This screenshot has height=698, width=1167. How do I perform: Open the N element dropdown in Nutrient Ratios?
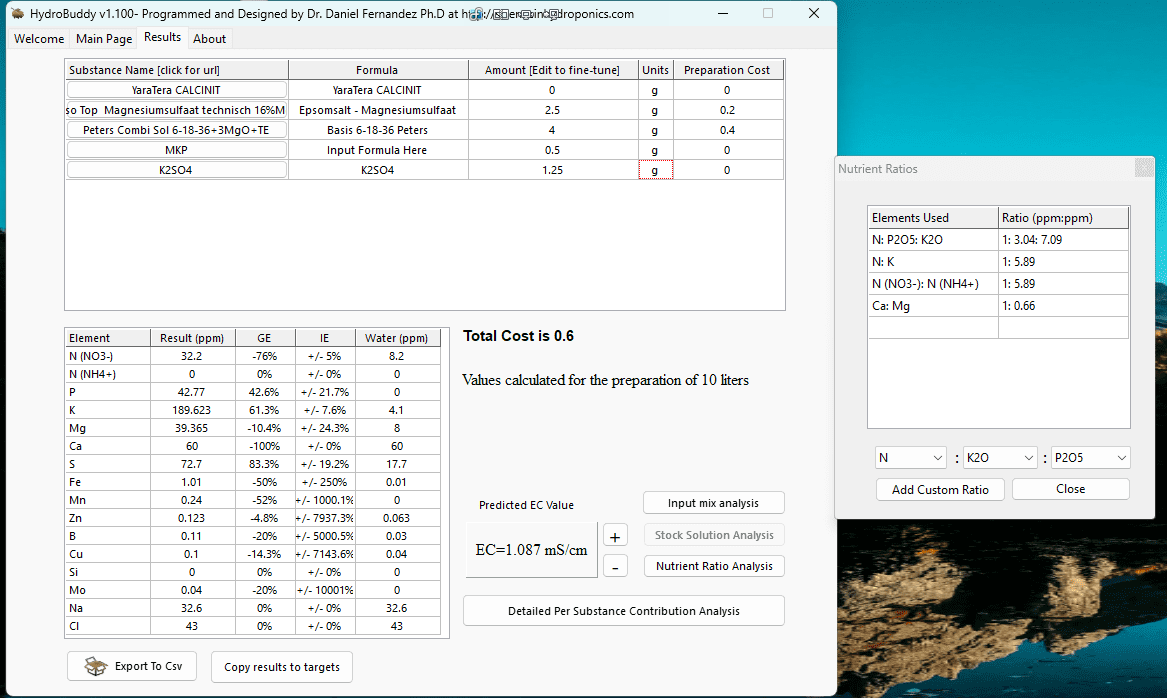click(910, 458)
